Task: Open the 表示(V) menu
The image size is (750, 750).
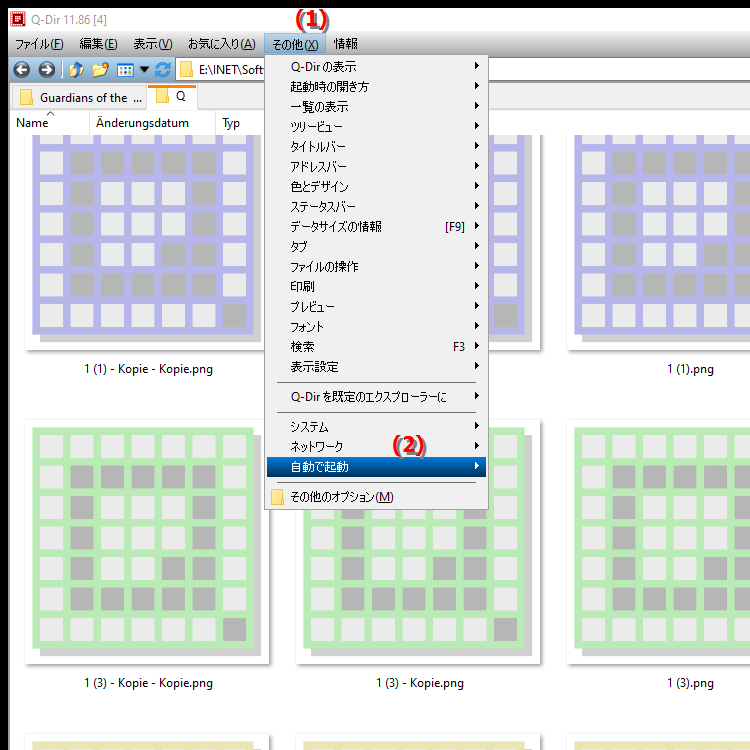Action: pos(153,44)
